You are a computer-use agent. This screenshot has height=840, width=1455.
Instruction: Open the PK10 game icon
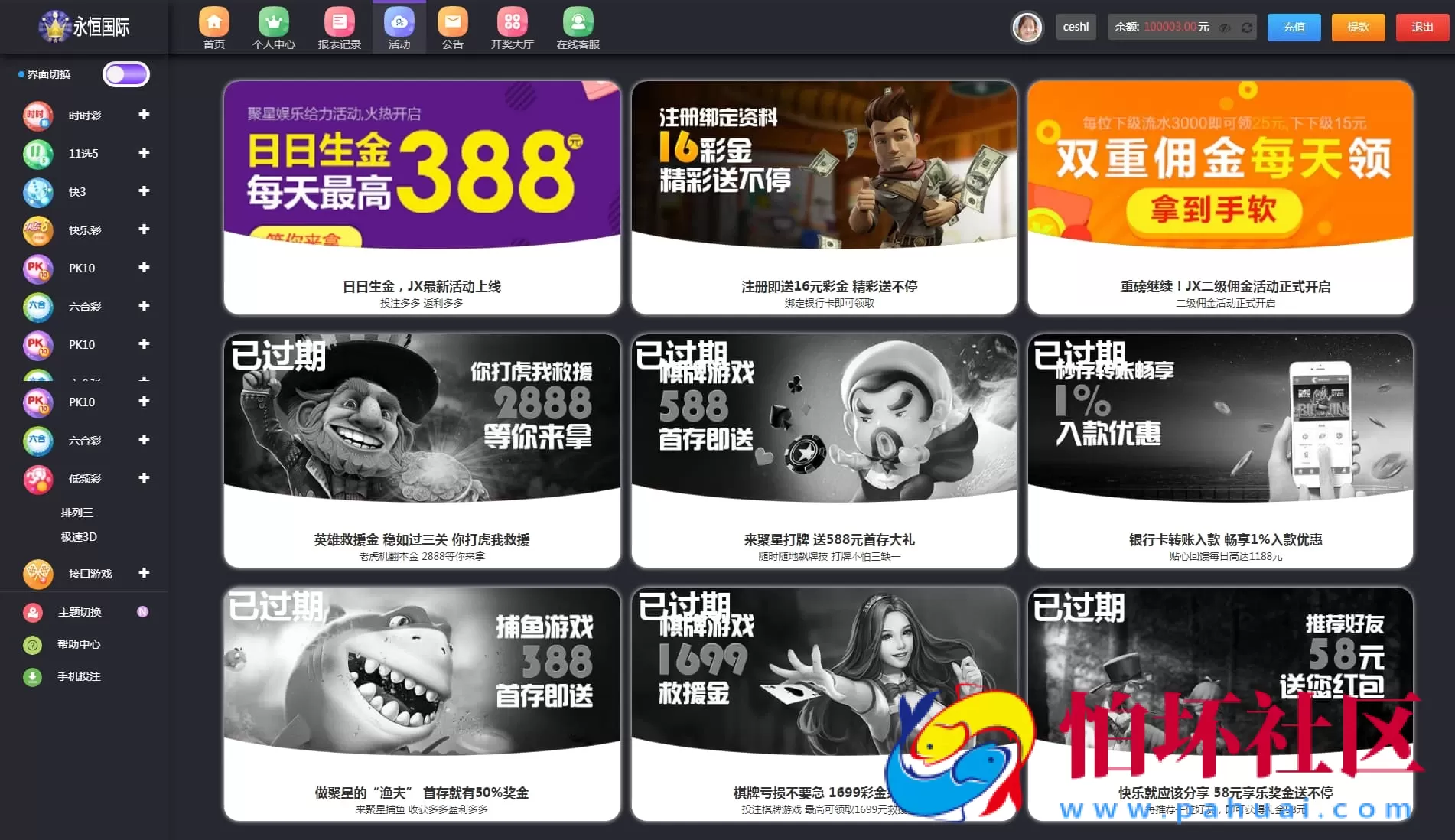tap(37, 269)
